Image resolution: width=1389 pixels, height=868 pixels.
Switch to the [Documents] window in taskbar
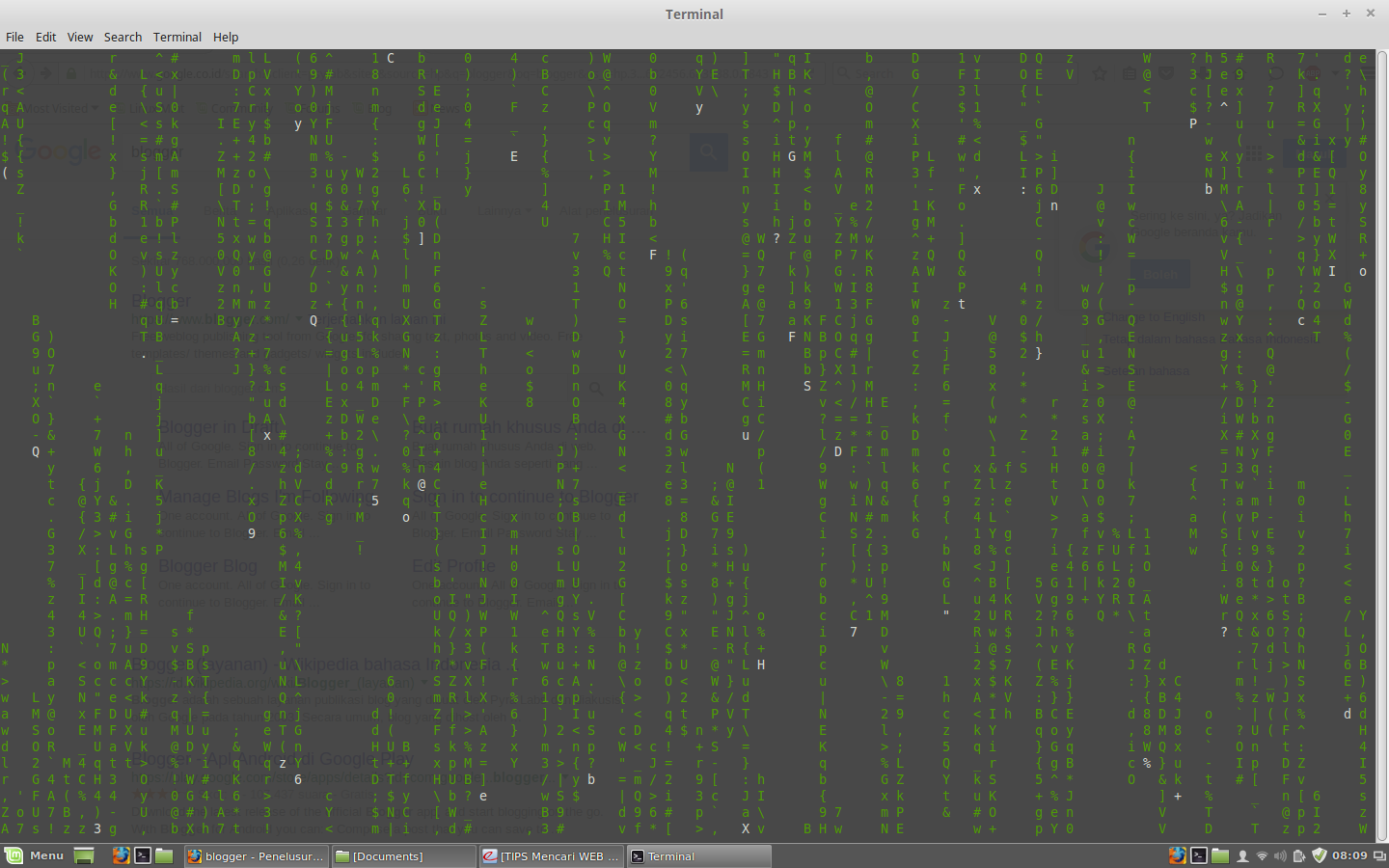click(x=403, y=855)
